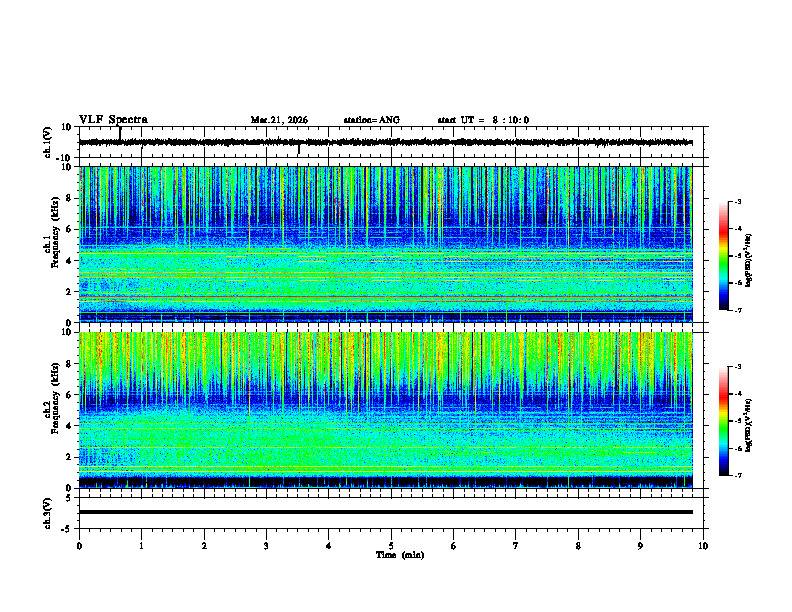Click the ch.3 flat voltage trace
Image resolution: width=792 pixels, height=612 pixels.
click(385, 512)
